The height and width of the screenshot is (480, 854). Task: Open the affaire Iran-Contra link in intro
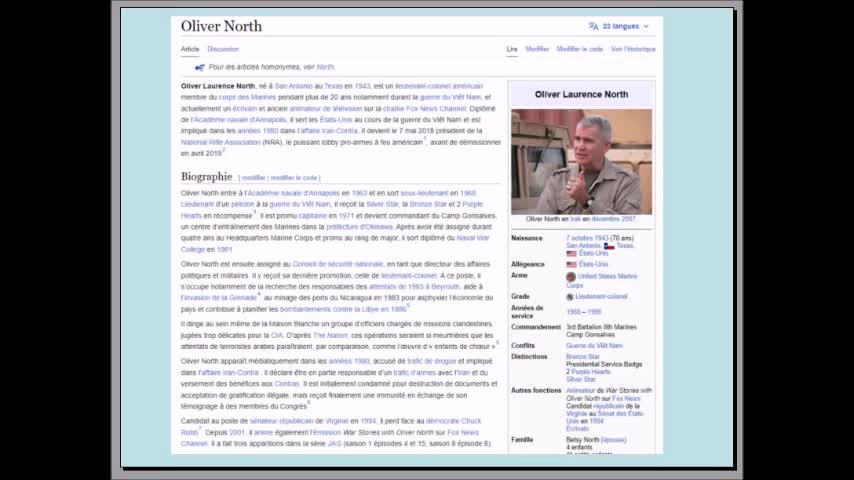pyautogui.click(x=327, y=131)
